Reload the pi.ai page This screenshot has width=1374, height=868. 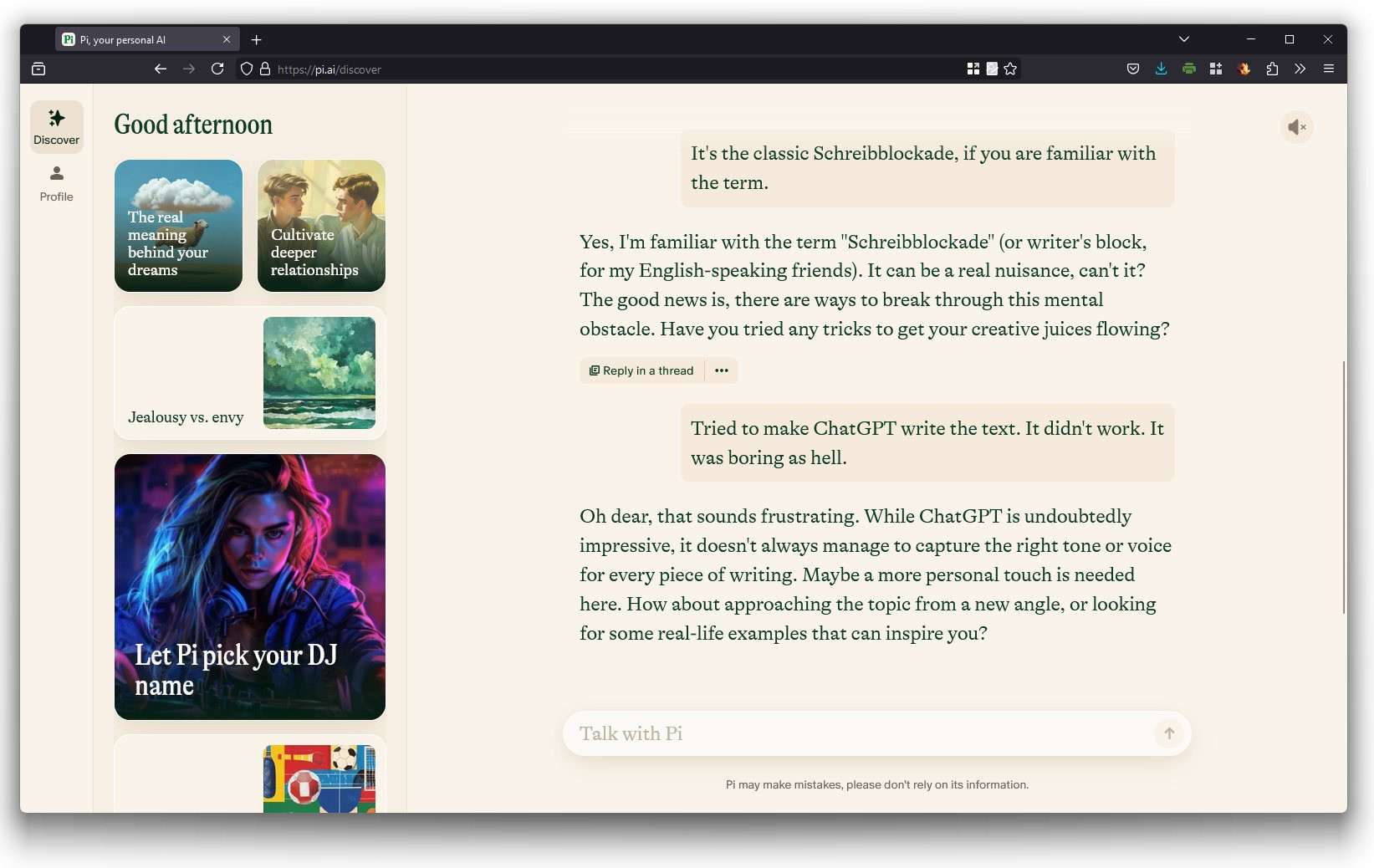coord(217,69)
